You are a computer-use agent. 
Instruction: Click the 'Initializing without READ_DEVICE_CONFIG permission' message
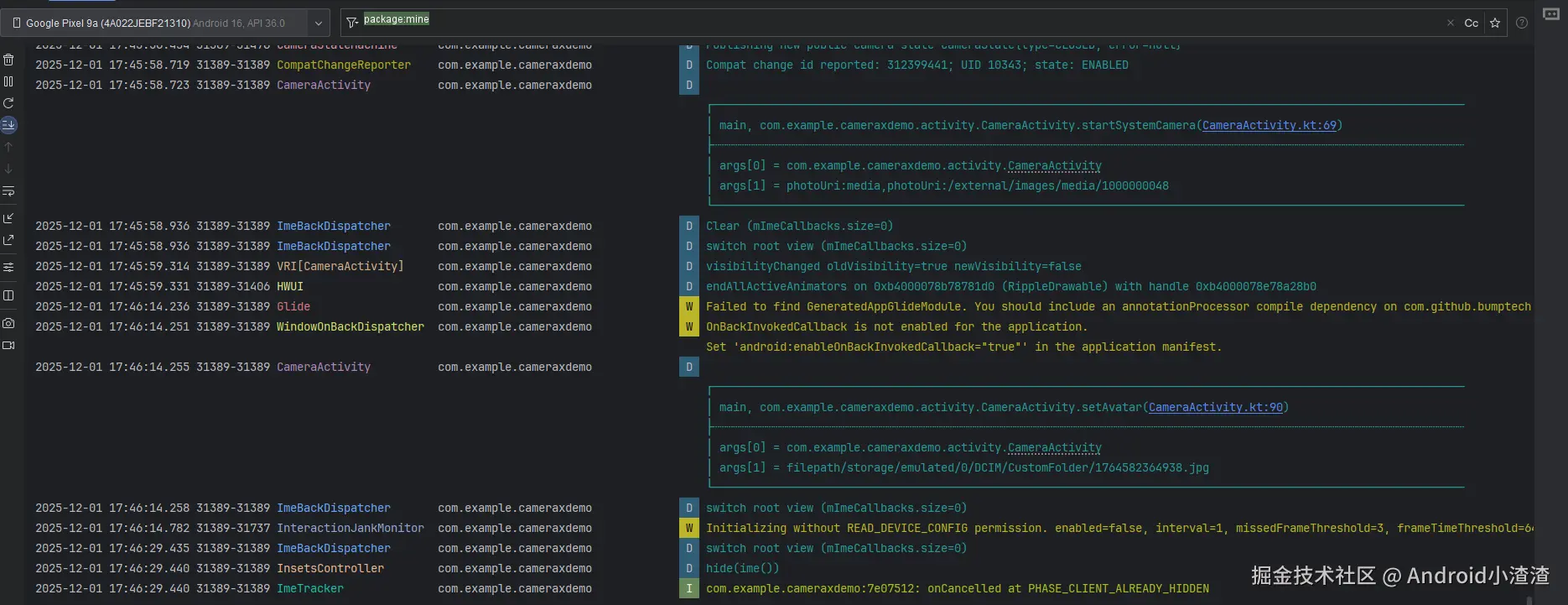[1119, 528]
